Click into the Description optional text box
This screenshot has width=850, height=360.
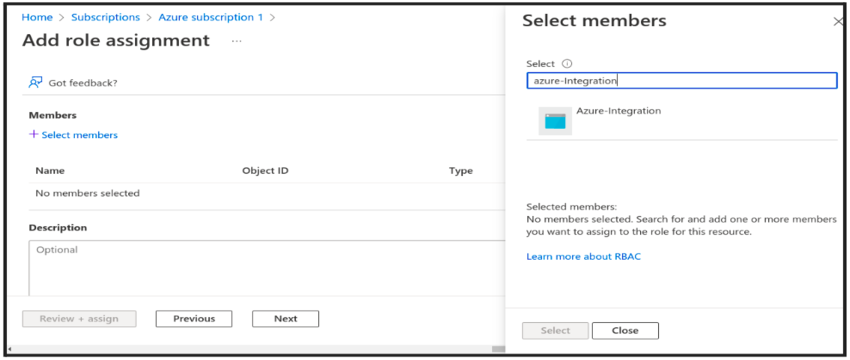267,268
